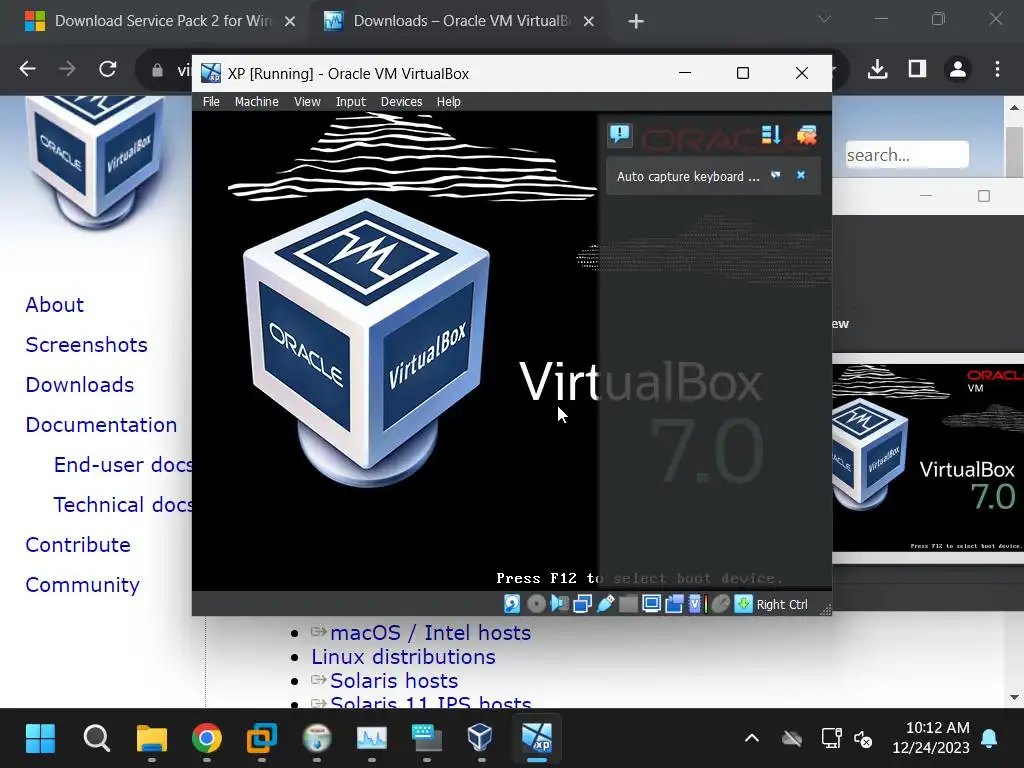Viewport: 1024px width, 768px height.
Task: Go back in the browser
Action: (27, 69)
